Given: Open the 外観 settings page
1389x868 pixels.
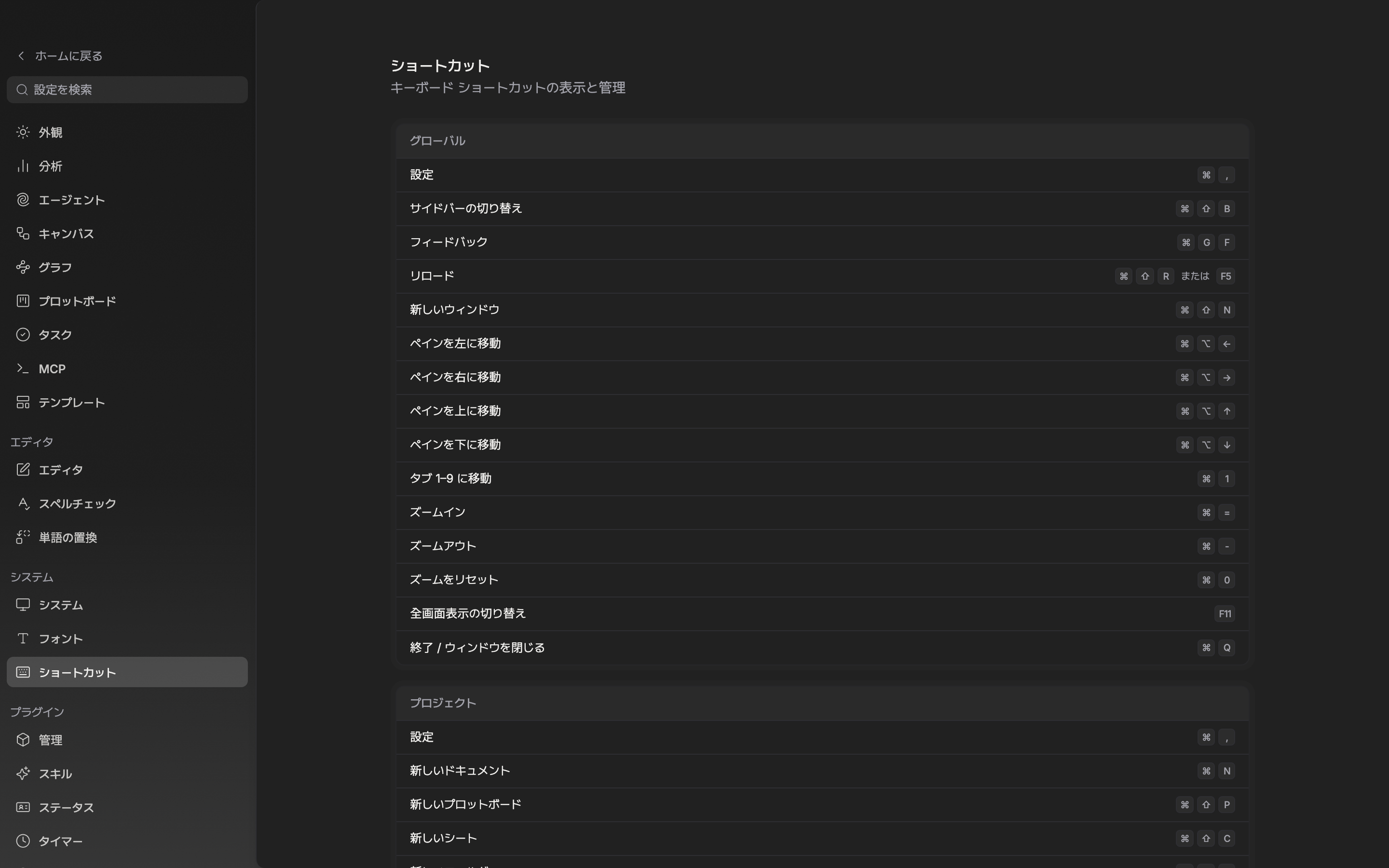Looking at the screenshot, I should click(x=127, y=133).
